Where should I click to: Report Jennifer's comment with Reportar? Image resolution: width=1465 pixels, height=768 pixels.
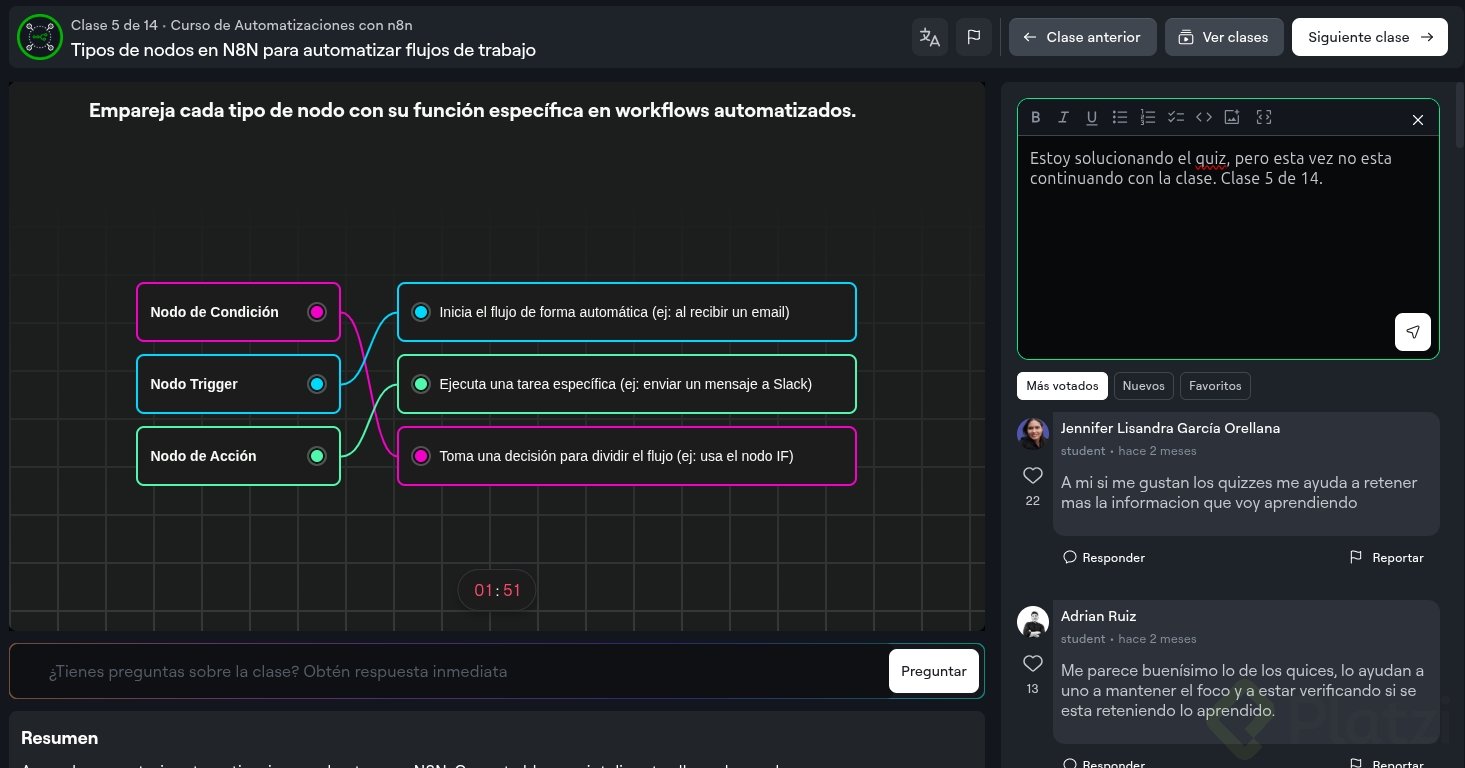click(1386, 557)
